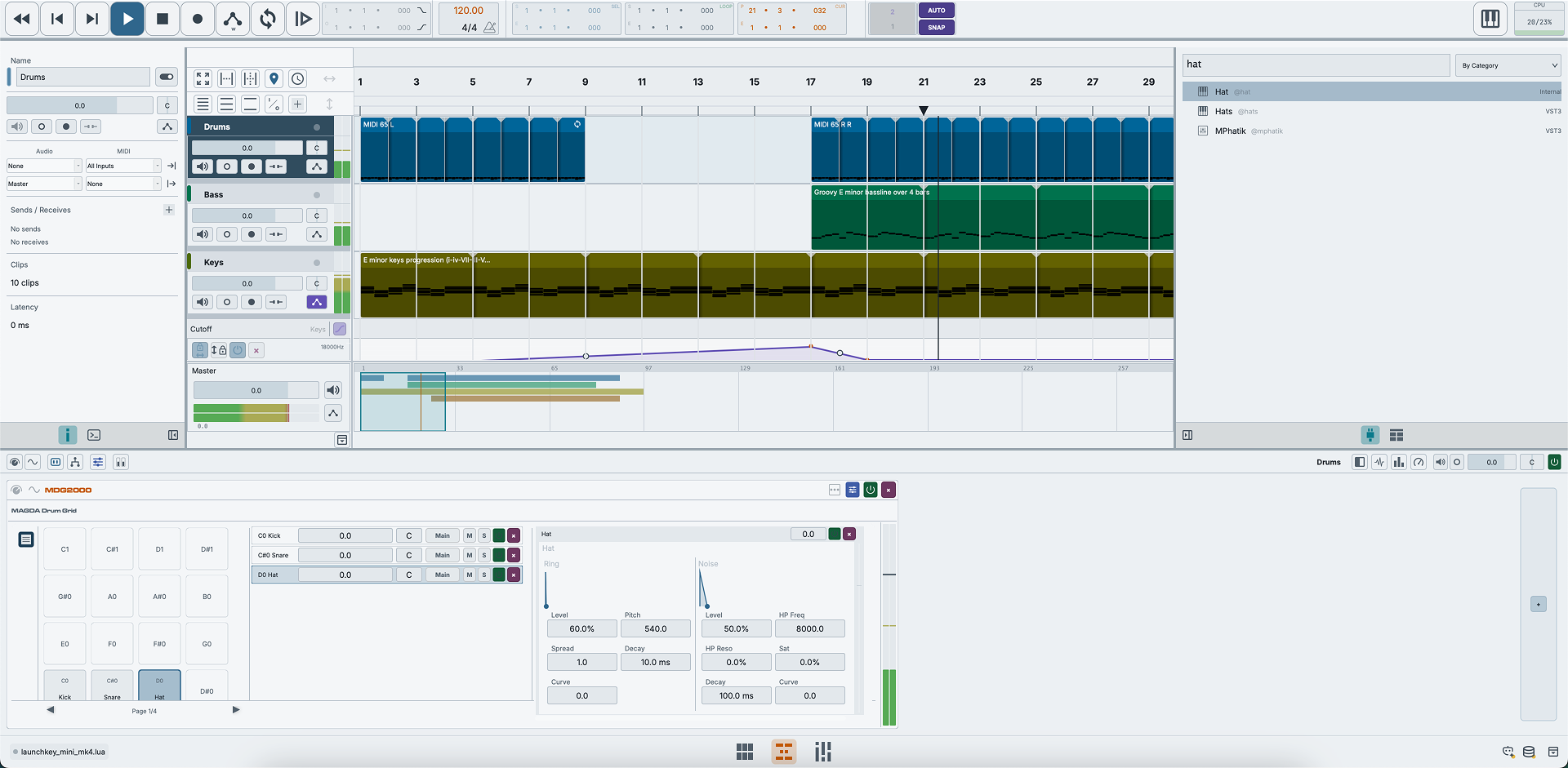This screenshot has width=1568, height=768.
Task: Click the plugin search field containing hat
Action: tap(1316, 64)
